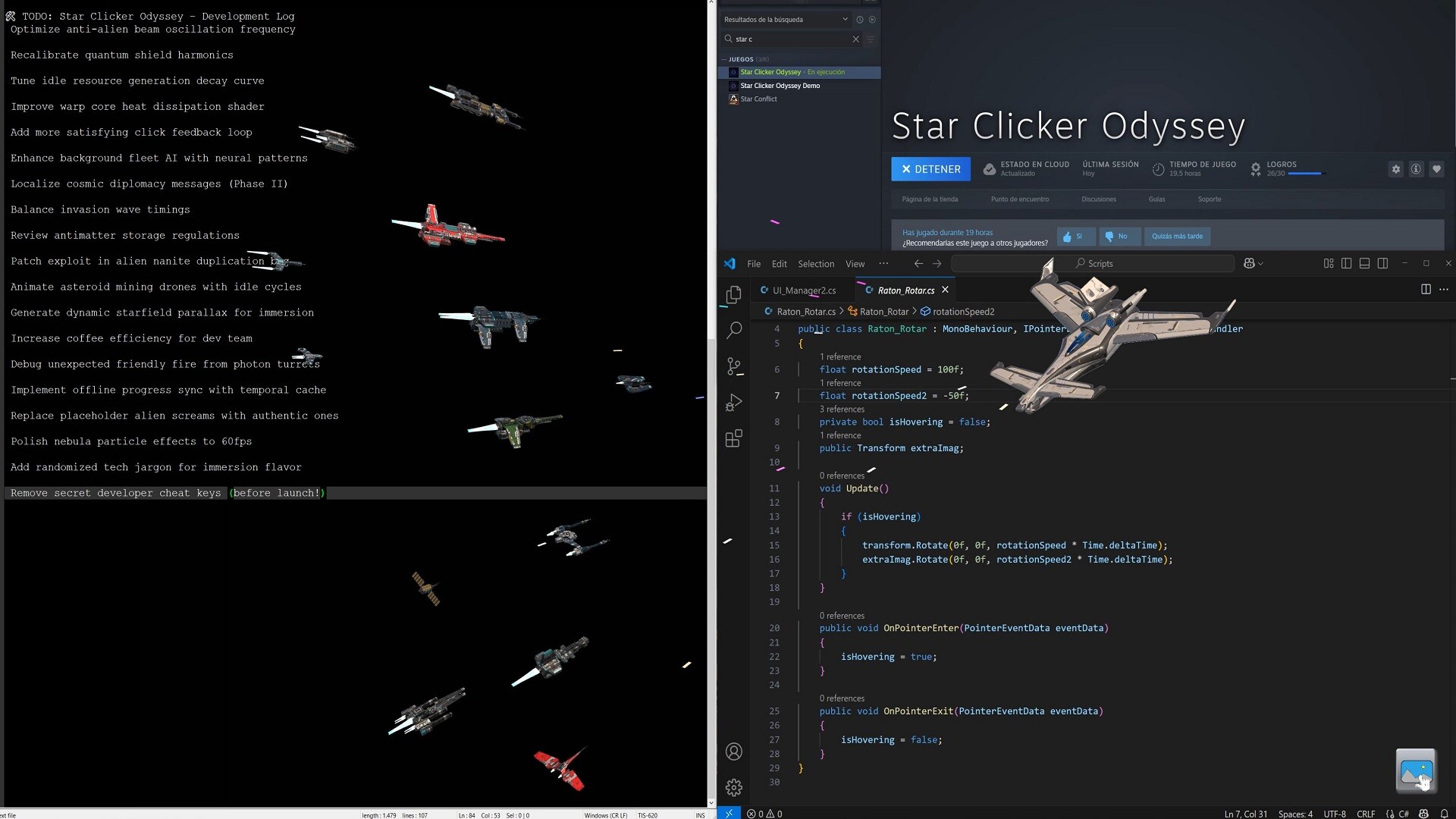Switch to UI_Manager2.cs tab
This screenshot has height=819, width=1456.
coord(804,290)
